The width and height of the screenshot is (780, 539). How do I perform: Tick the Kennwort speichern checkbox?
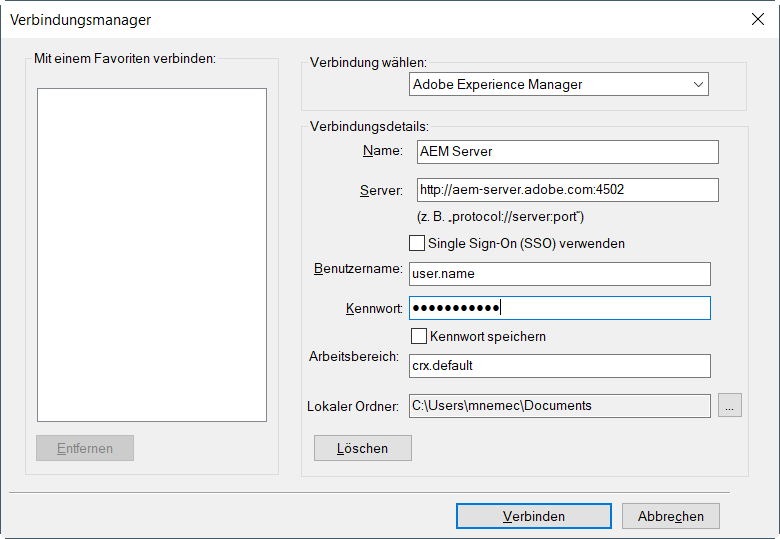[418, 336]
